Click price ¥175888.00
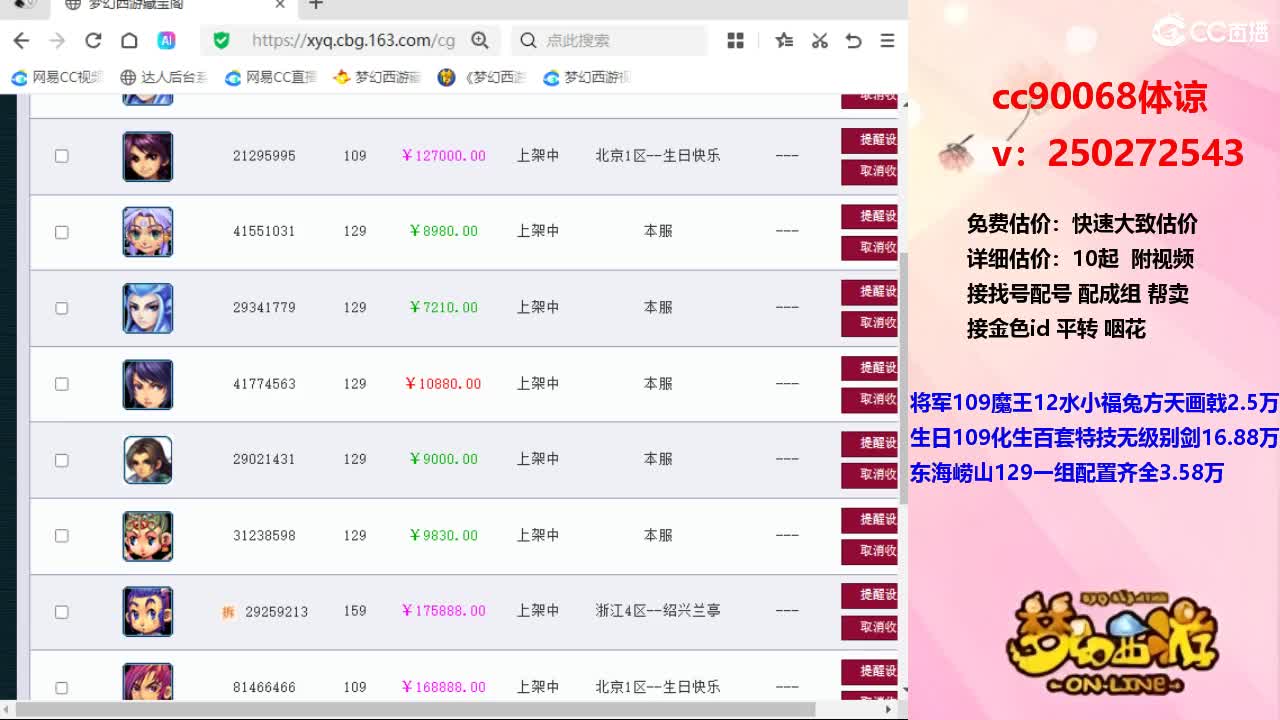Screen dimensions: 1280x720 pyautogui.click(x=443, y=611)
